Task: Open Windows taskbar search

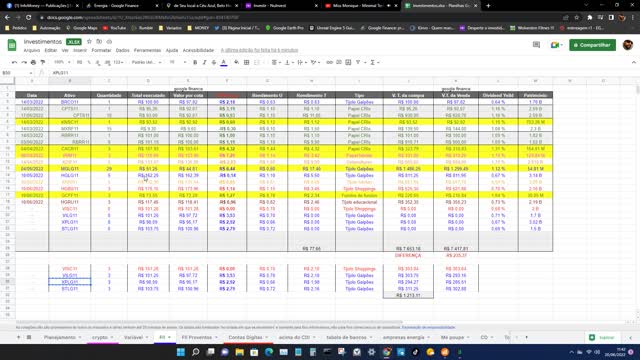Action: (x=196, y=352)
